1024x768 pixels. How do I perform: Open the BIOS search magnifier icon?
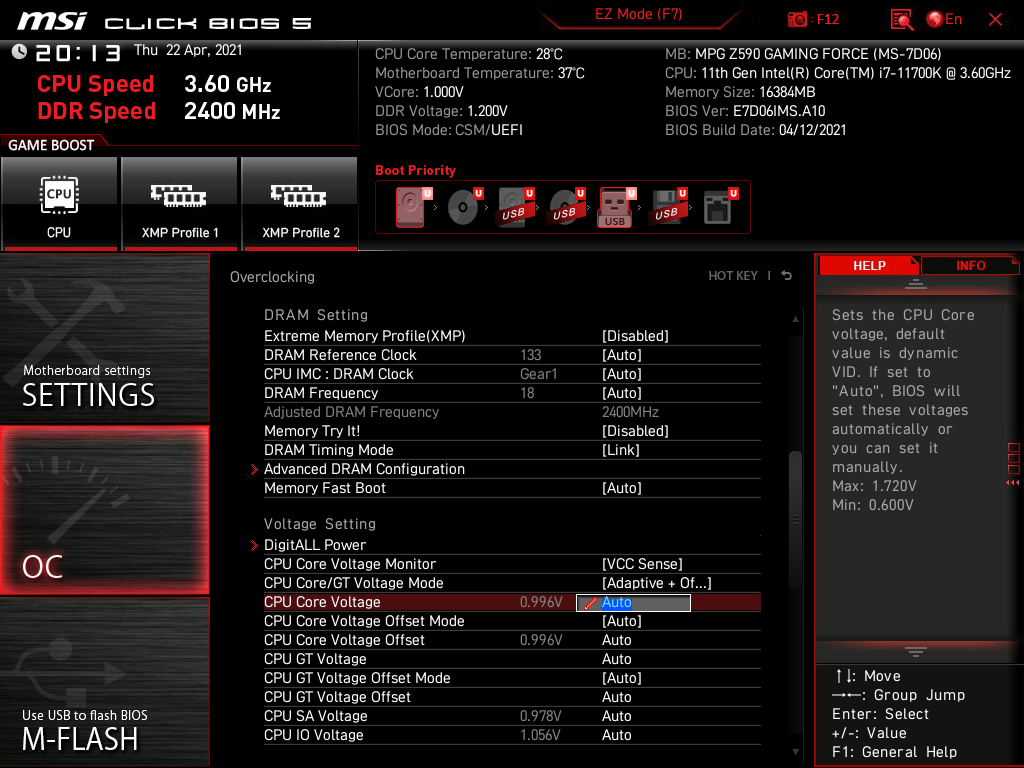click(902, 20)
